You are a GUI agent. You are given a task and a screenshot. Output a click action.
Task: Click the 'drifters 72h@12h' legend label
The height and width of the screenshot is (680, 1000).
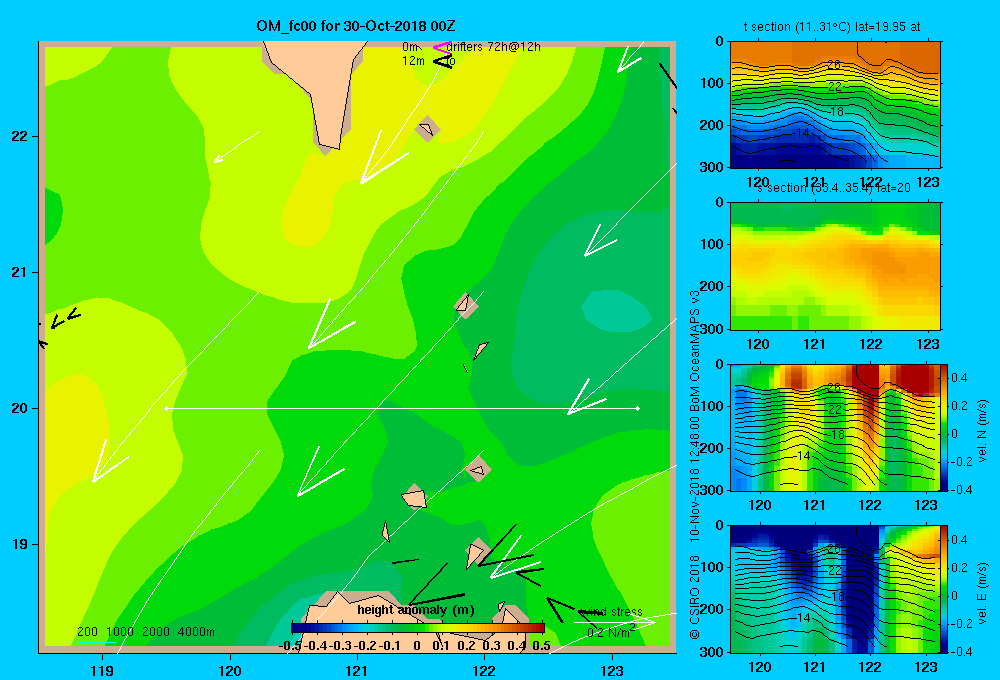point(494,47)
